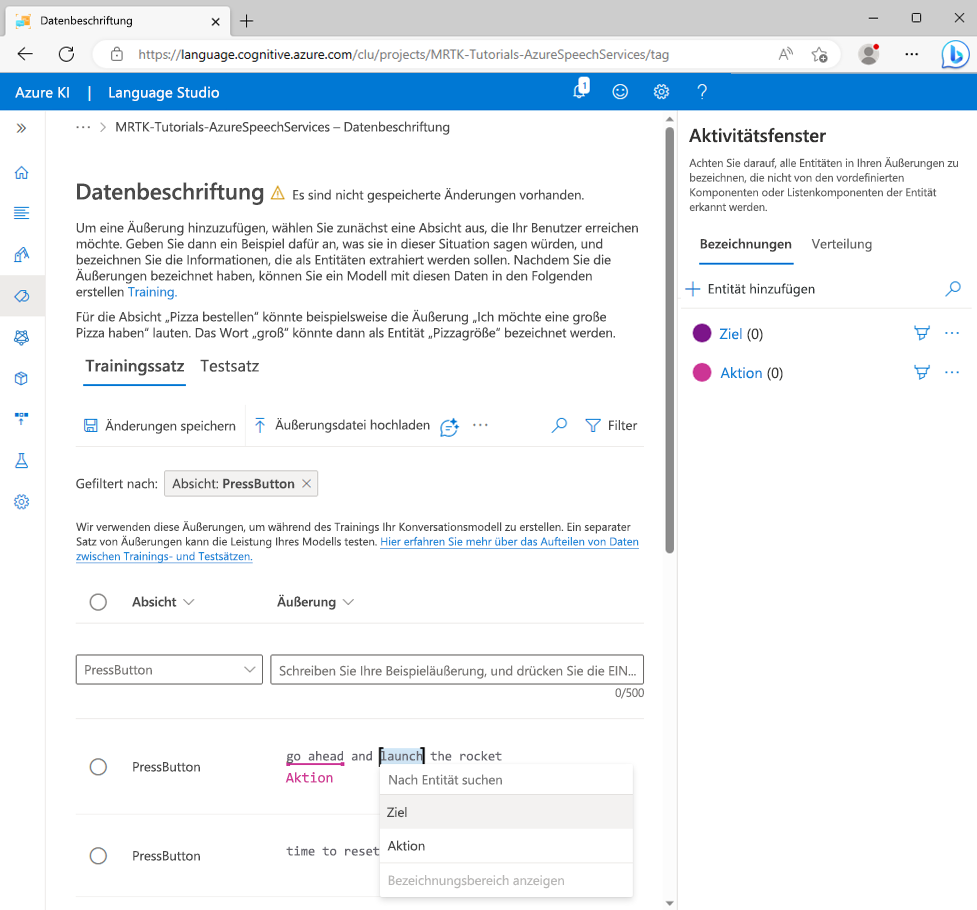Image resolution: width=977 pixels, height=910 pixels.
Task: Expand the Äußerung column sort chevron
Action: pos(348,602)
